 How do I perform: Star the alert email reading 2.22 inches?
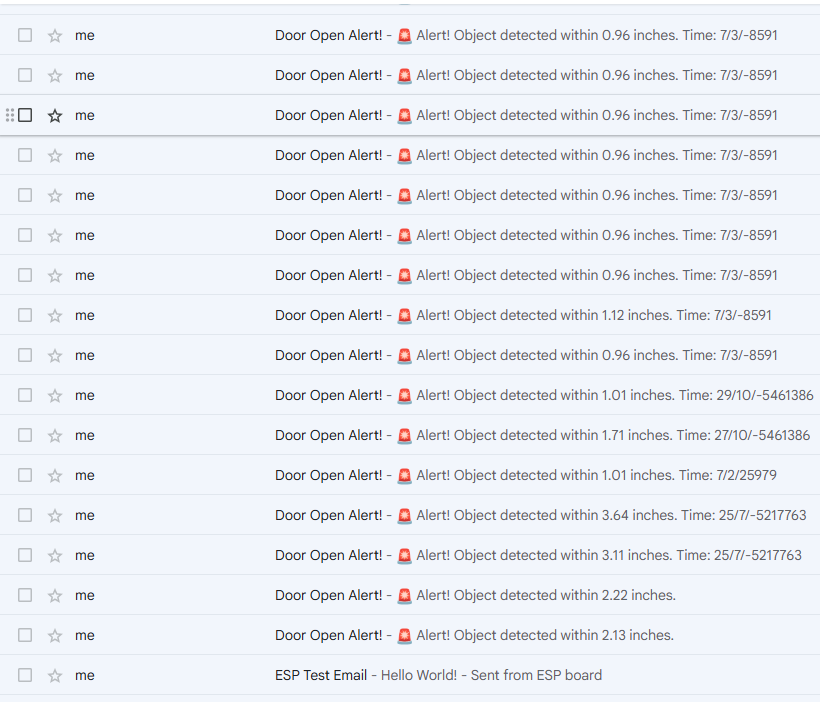pos(55,595)
